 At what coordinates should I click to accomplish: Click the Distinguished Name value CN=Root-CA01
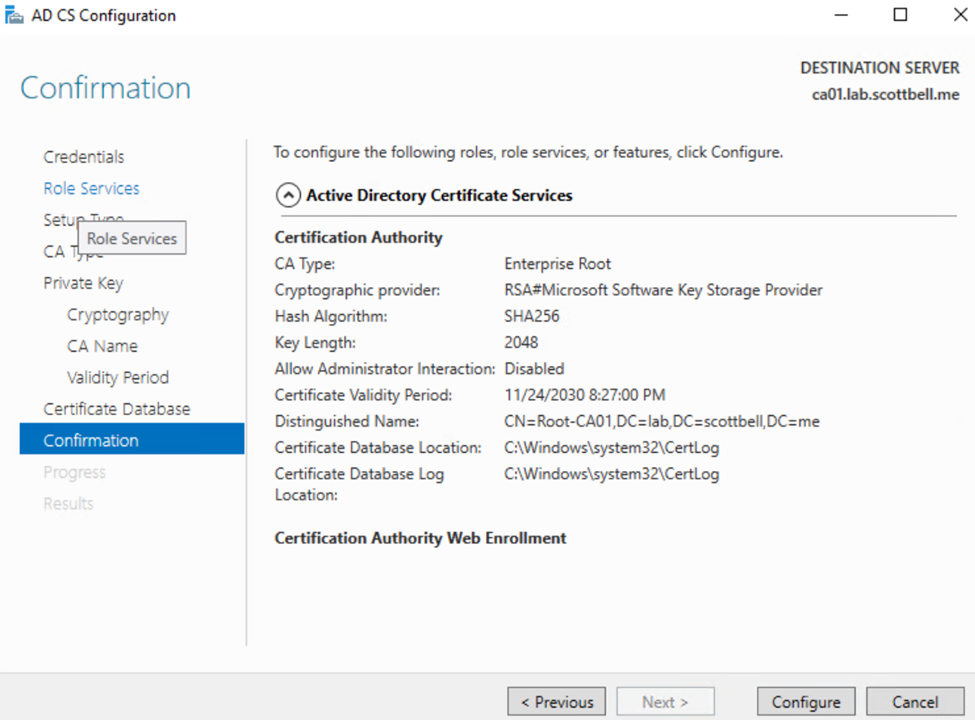click(x=662, y=422)
